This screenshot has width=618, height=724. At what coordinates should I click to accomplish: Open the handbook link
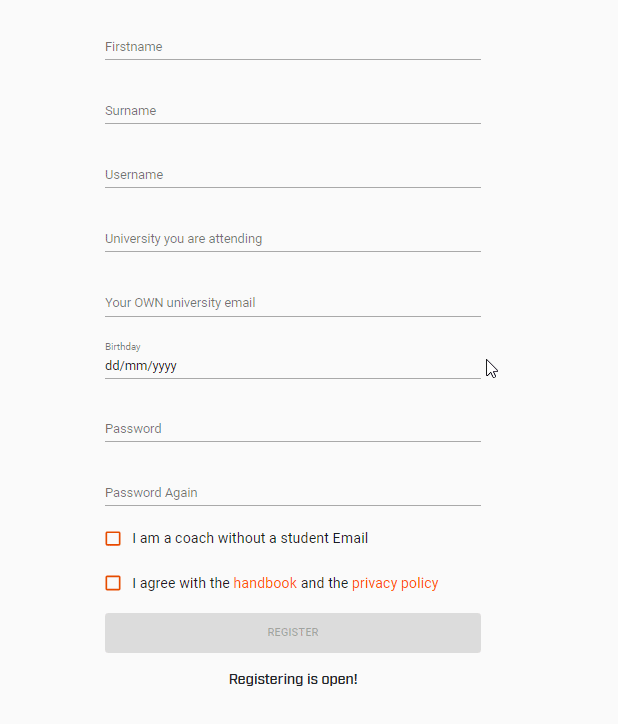coord(265,583)
